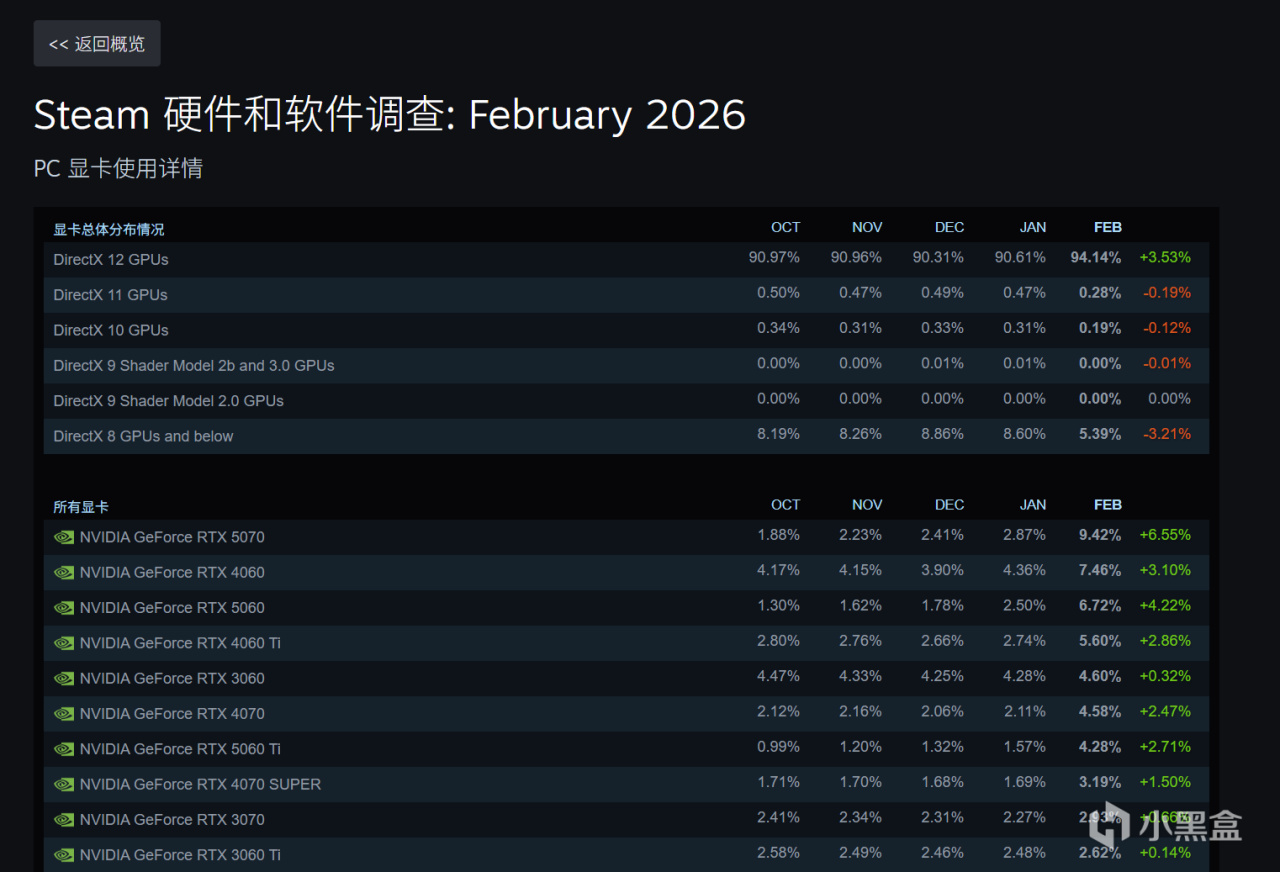Select the DirectX 12 GPUs row
1280x872 pixels.
click(x=111, y=260)
